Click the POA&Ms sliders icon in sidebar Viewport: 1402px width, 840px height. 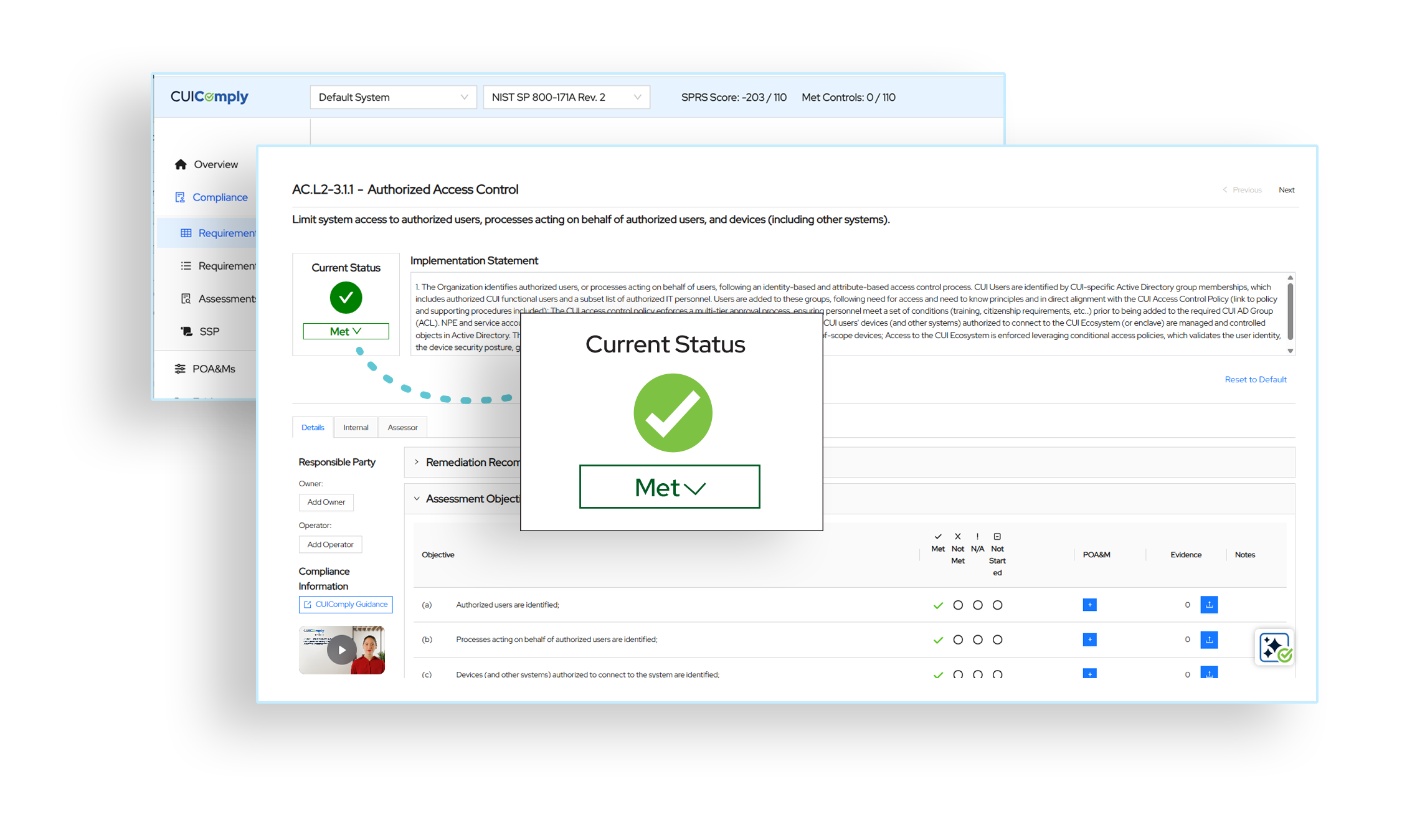tap(180, 369)
